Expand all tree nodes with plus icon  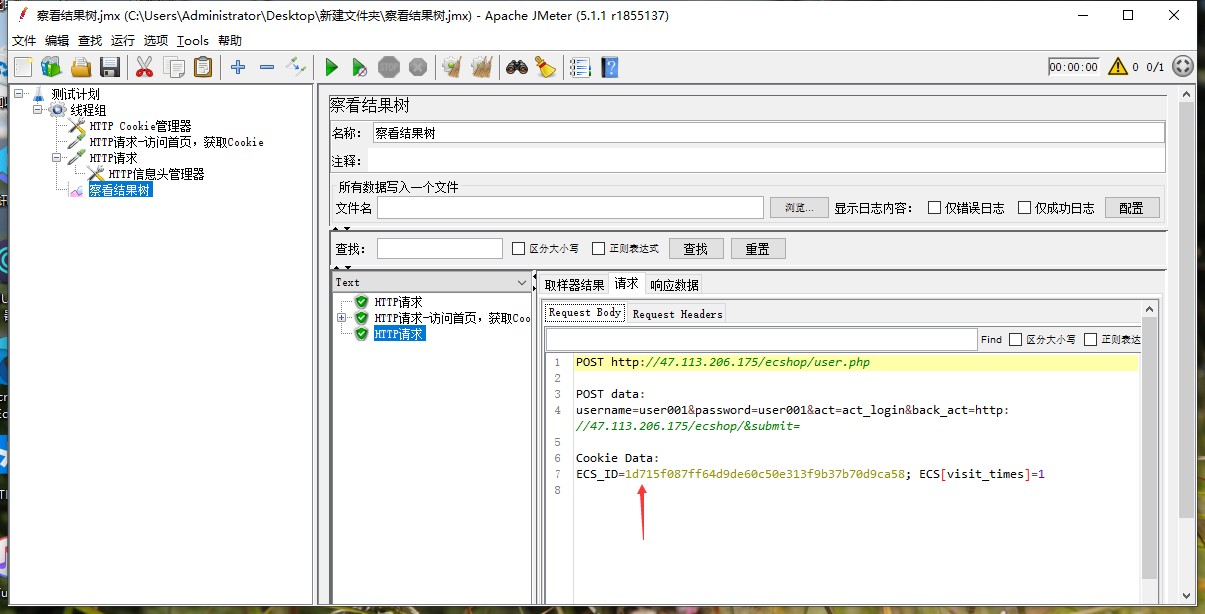(237, 67)
